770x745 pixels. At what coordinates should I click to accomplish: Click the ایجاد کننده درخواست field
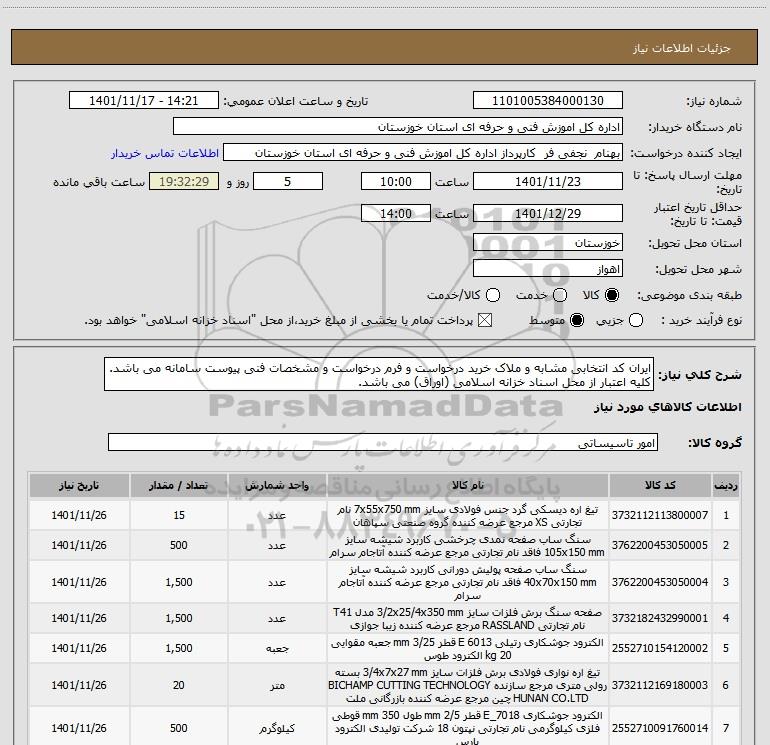[x=423, y=153]
